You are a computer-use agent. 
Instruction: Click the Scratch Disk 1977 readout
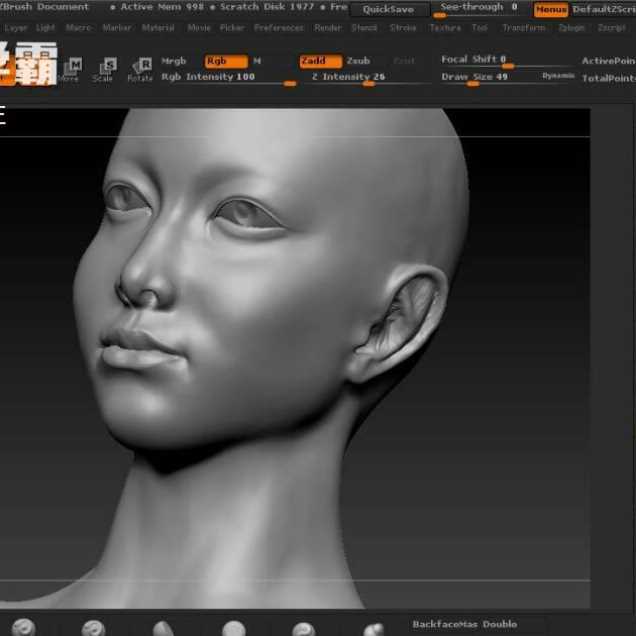[x=267, y=7]
